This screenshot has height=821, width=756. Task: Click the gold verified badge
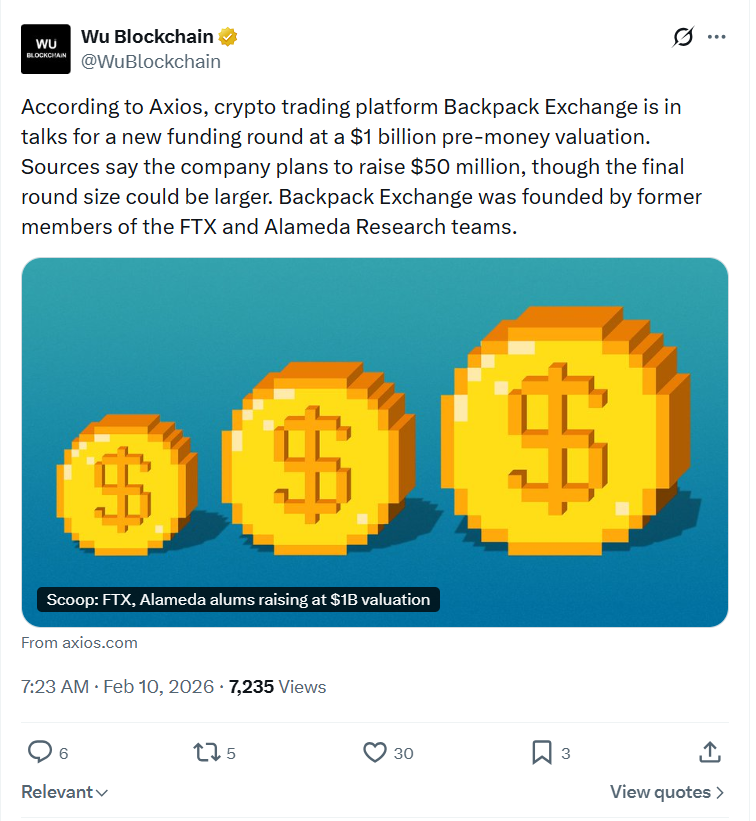[x=229, y=38]
